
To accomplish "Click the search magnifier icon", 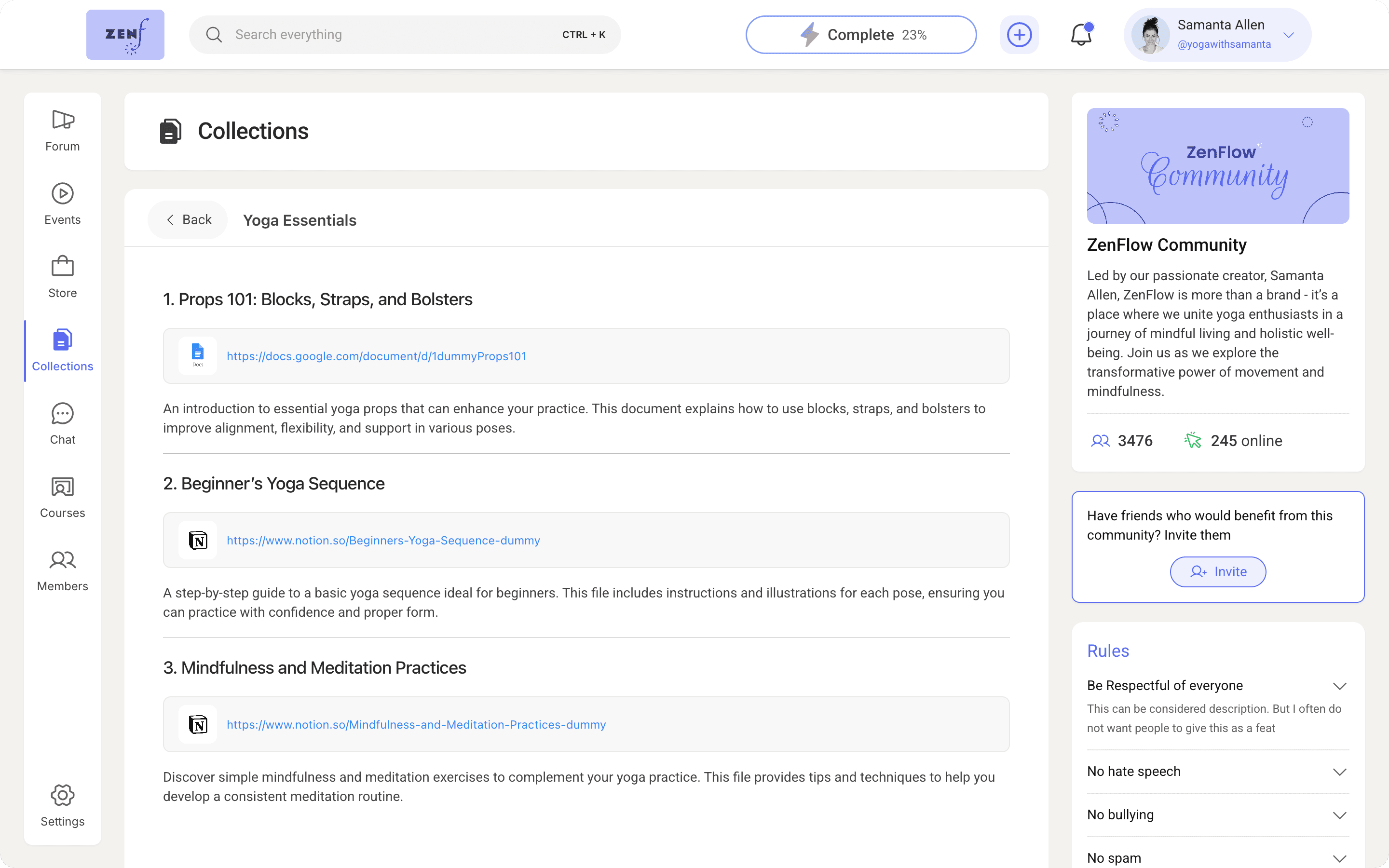I will pyautogui.click(x=214, y=34).
